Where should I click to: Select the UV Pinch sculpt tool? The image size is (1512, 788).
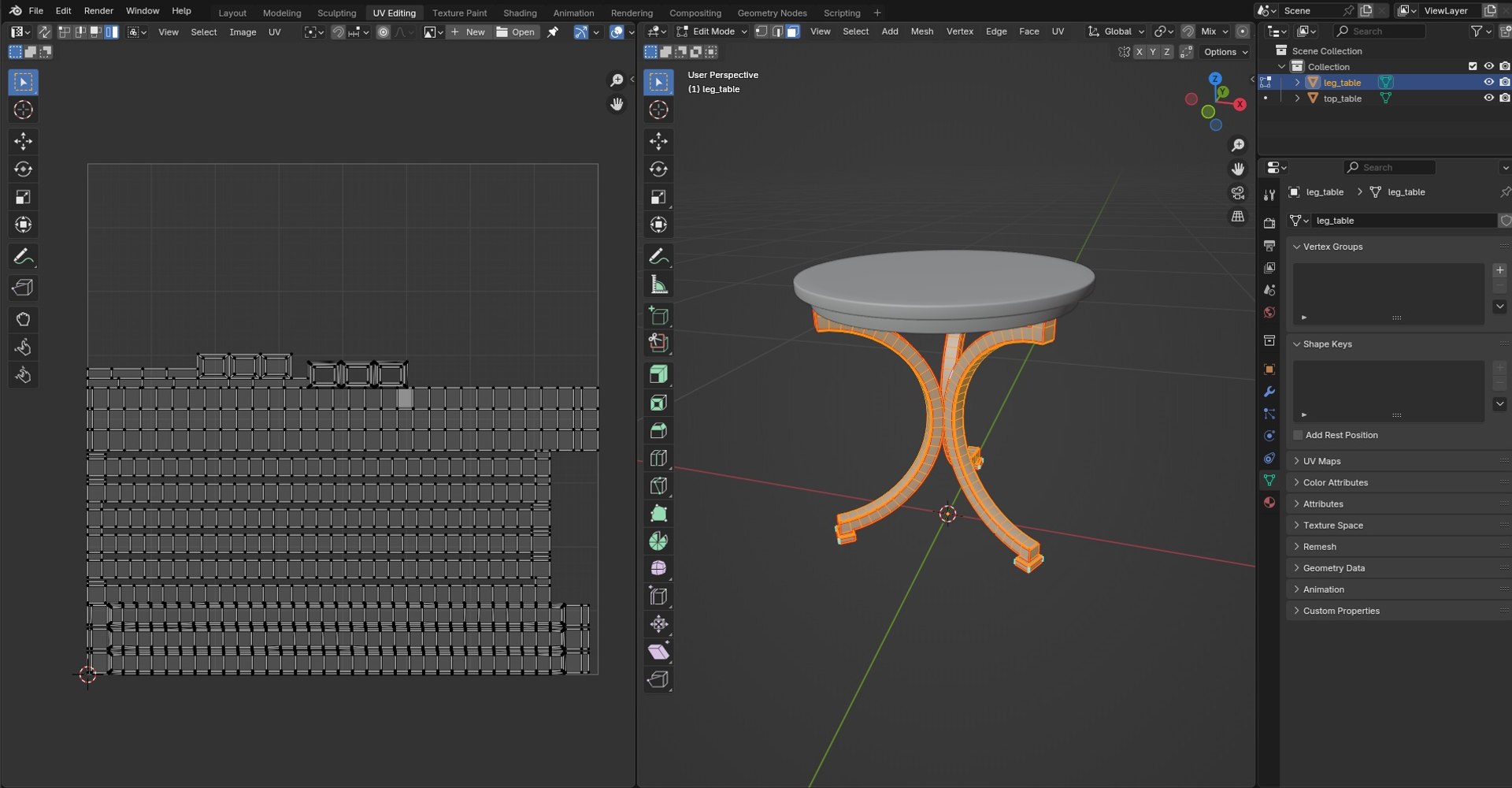[x=23, y=375]
